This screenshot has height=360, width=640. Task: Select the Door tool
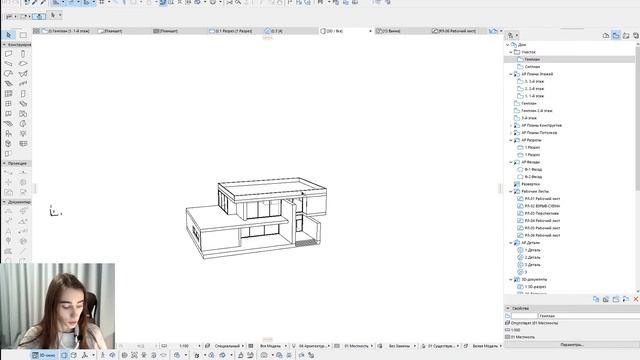(x=23, y=93)
